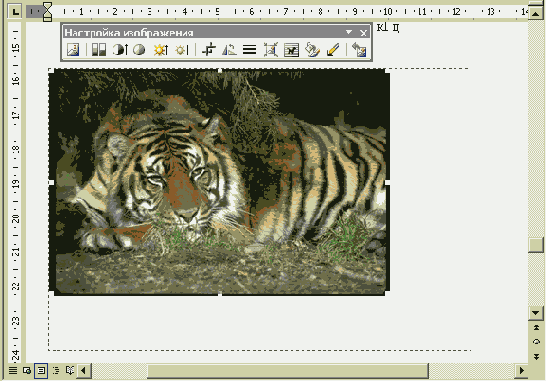Click the vertical scrollbar down arrow
The height and width of the screenshot is (381, 546).
[536, 312]
